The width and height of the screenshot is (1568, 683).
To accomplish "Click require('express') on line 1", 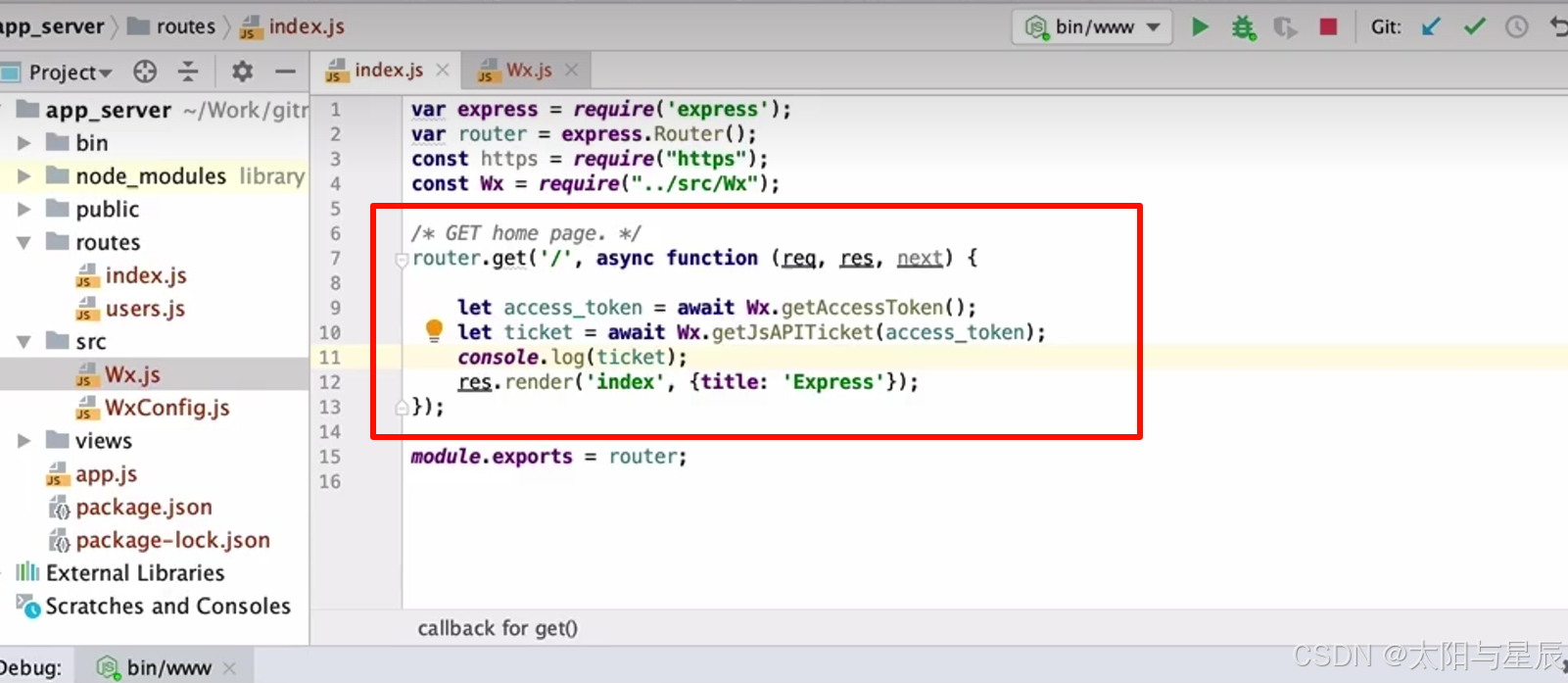I will 676,109.
